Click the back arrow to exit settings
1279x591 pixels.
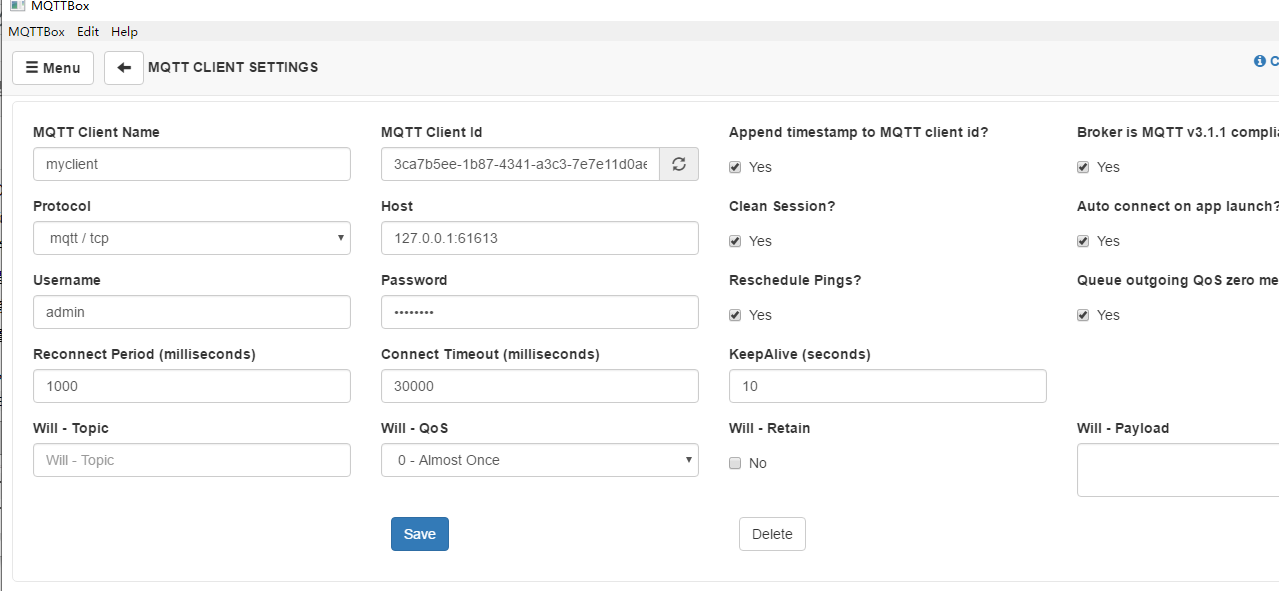click(x=123, y=67)
